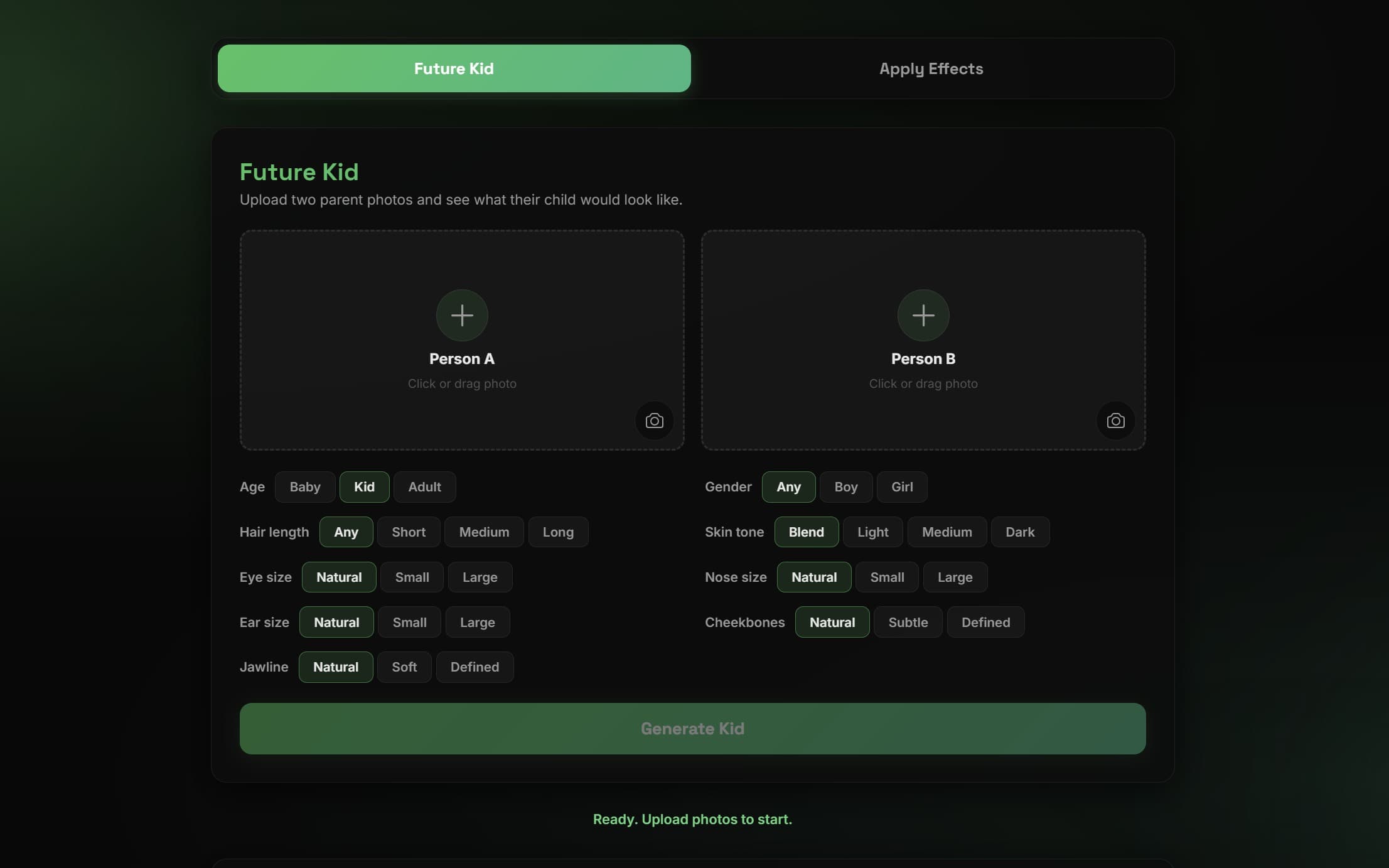
Task: Click the Future Kid heading text
Action: click(x=299, y=172)
